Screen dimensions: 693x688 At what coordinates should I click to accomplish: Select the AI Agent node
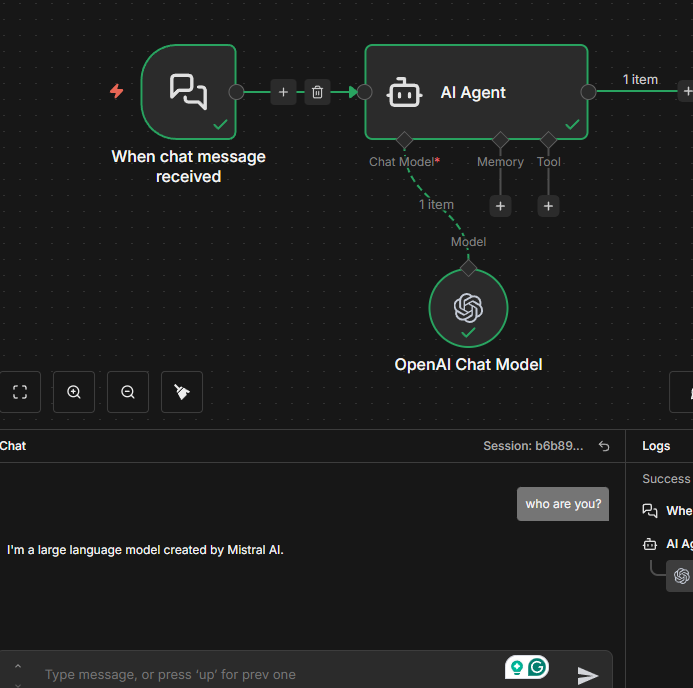tap(476, 92)
